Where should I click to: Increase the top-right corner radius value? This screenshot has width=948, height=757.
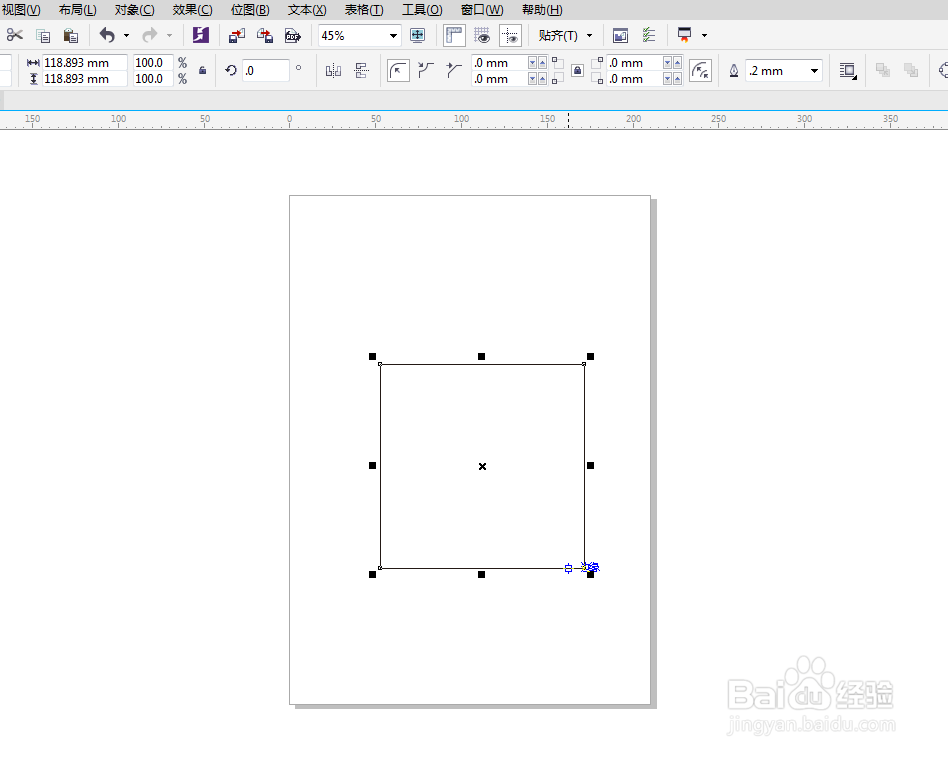click(677, 63)
